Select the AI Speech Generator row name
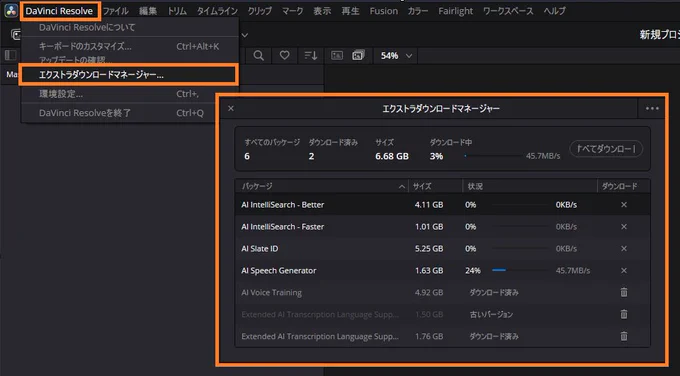 tap(279, 271)
